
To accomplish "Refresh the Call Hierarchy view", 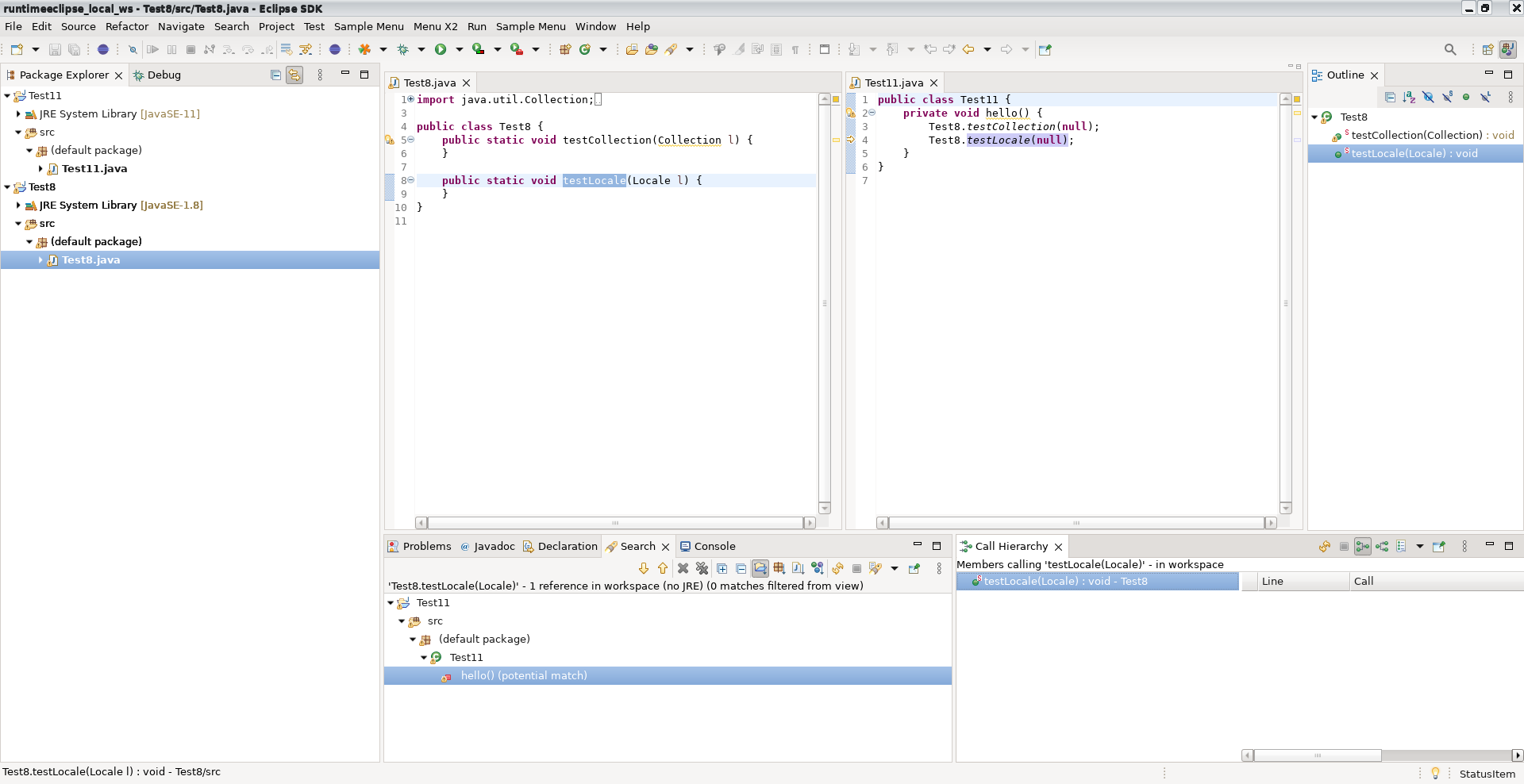I will tap(1325, 547).
